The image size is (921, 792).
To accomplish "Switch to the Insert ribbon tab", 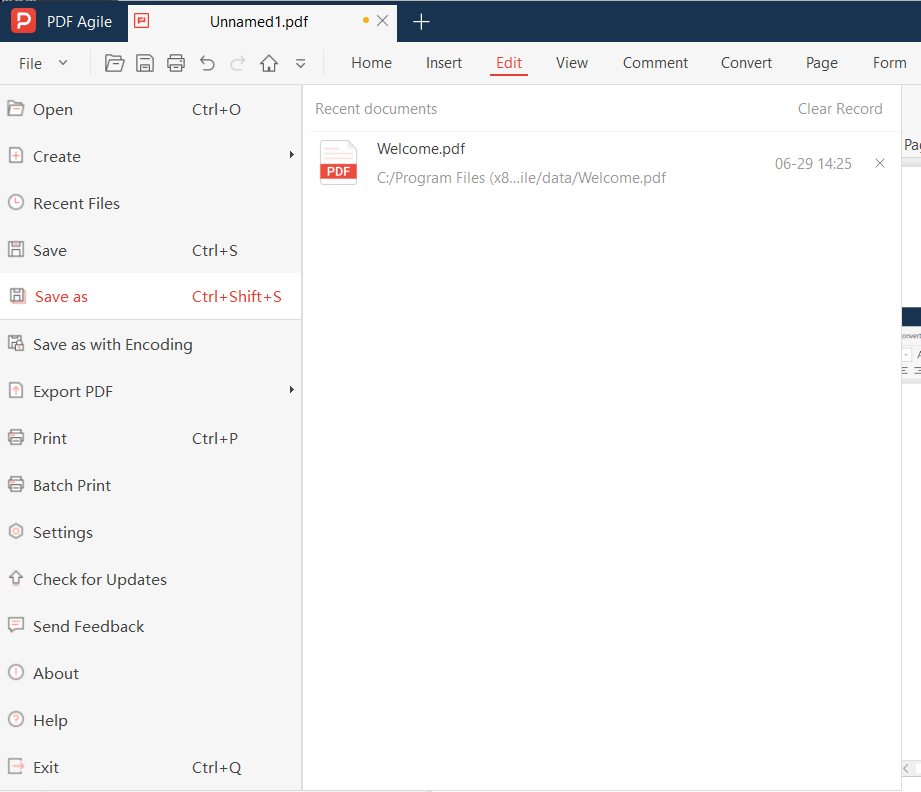I will 444,63.
